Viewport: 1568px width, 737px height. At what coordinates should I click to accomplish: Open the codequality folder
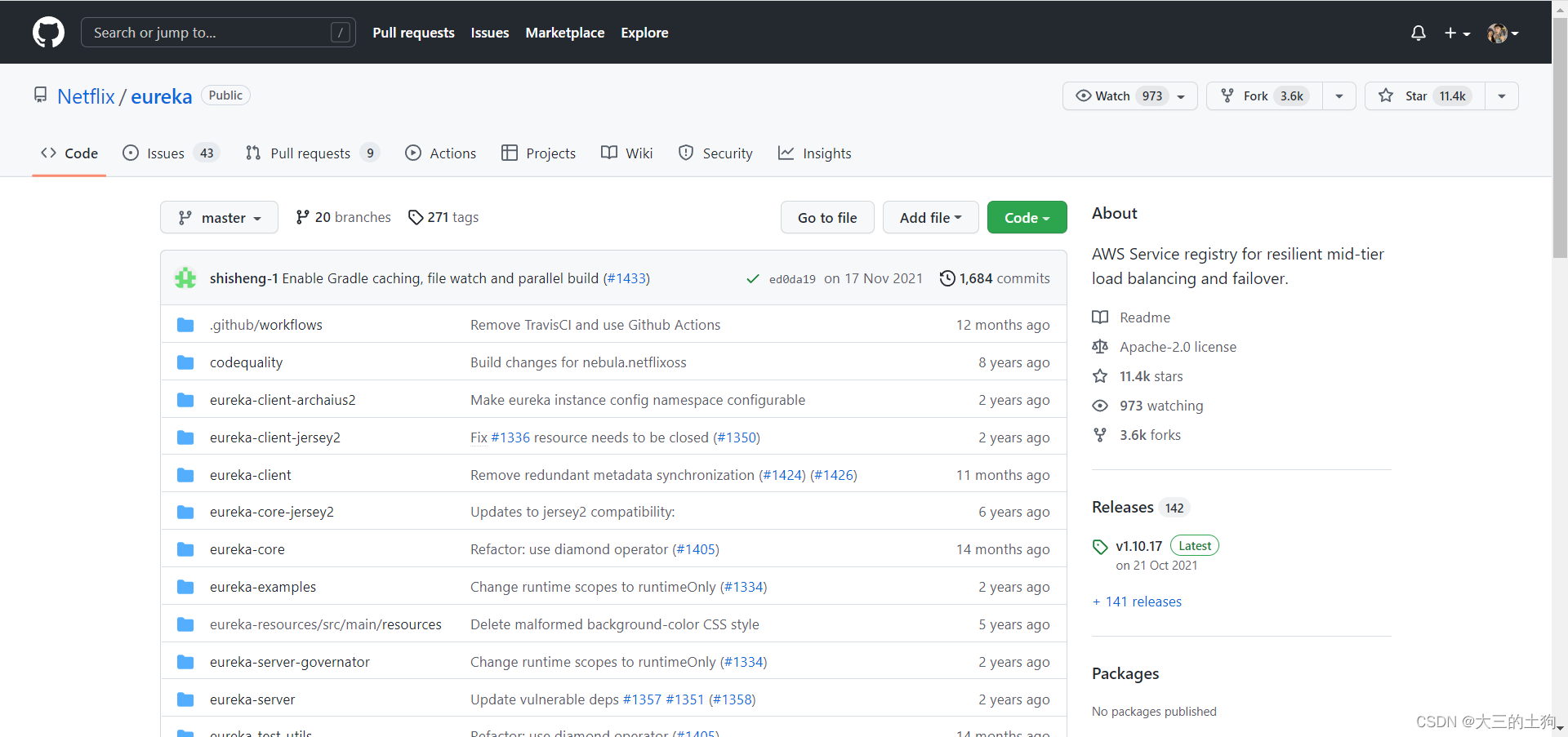246,362
